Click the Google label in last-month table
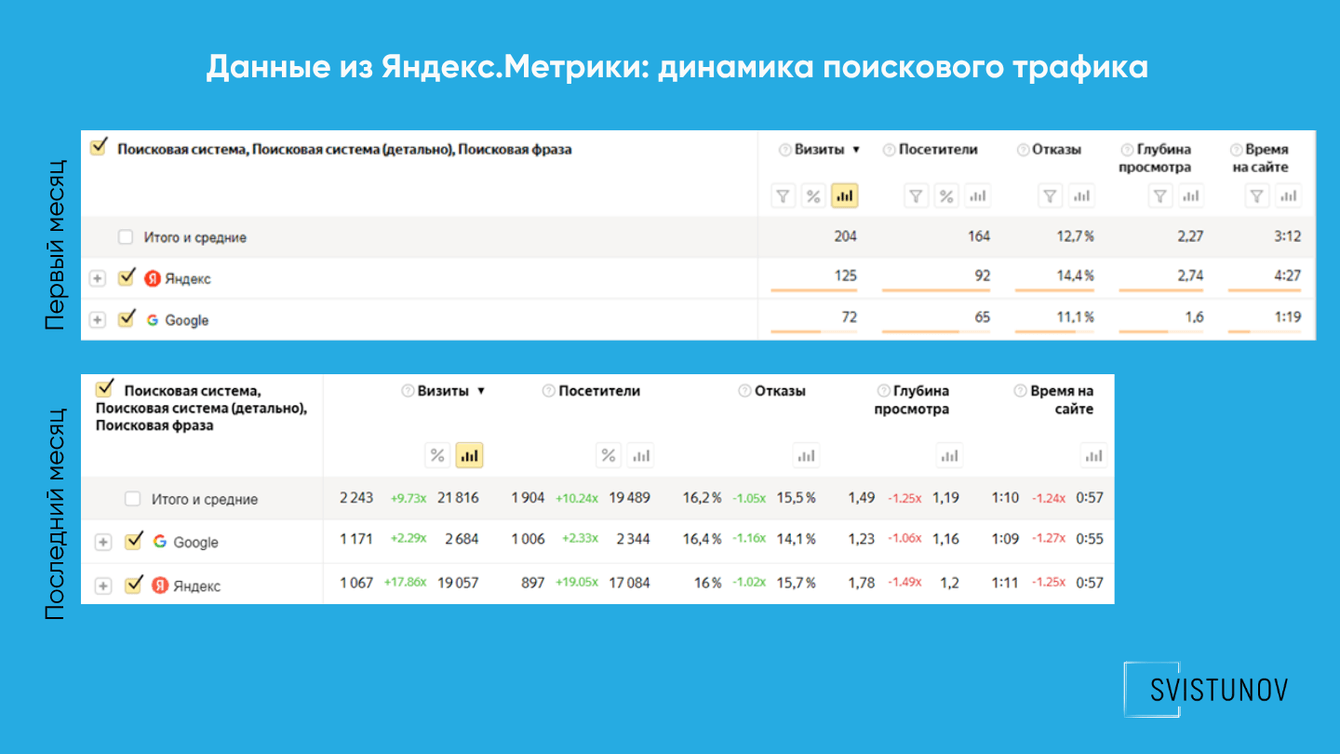This screenshot has height=754, width=1340. tap(196, 542)
